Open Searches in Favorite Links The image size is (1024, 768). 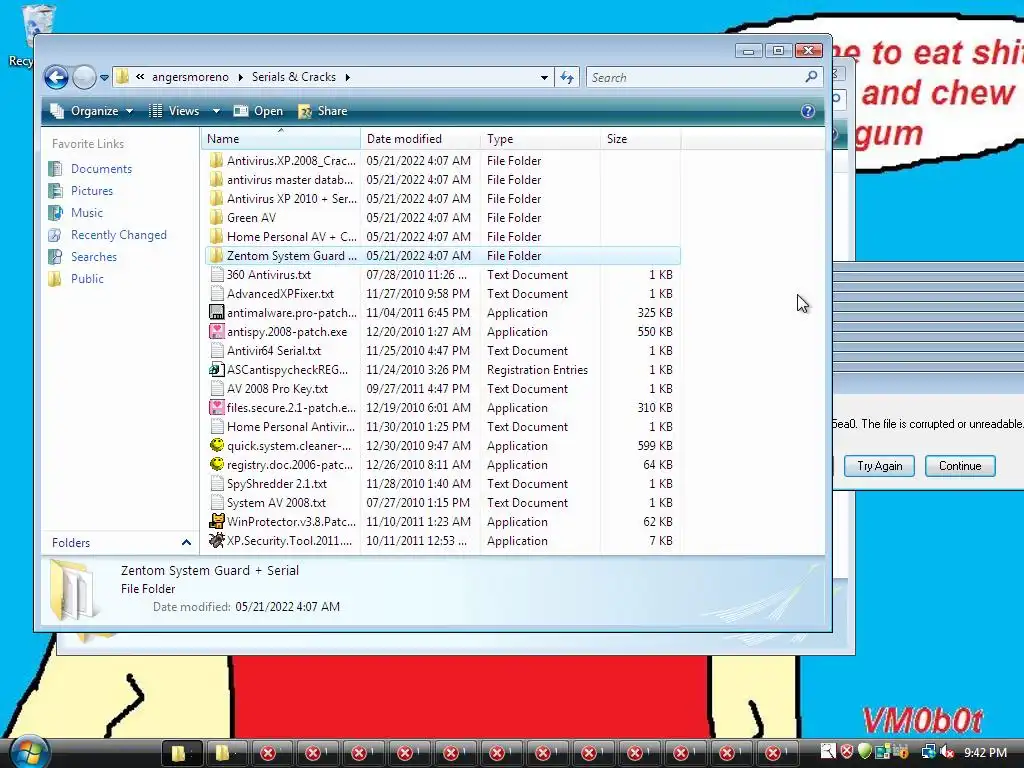93,257
